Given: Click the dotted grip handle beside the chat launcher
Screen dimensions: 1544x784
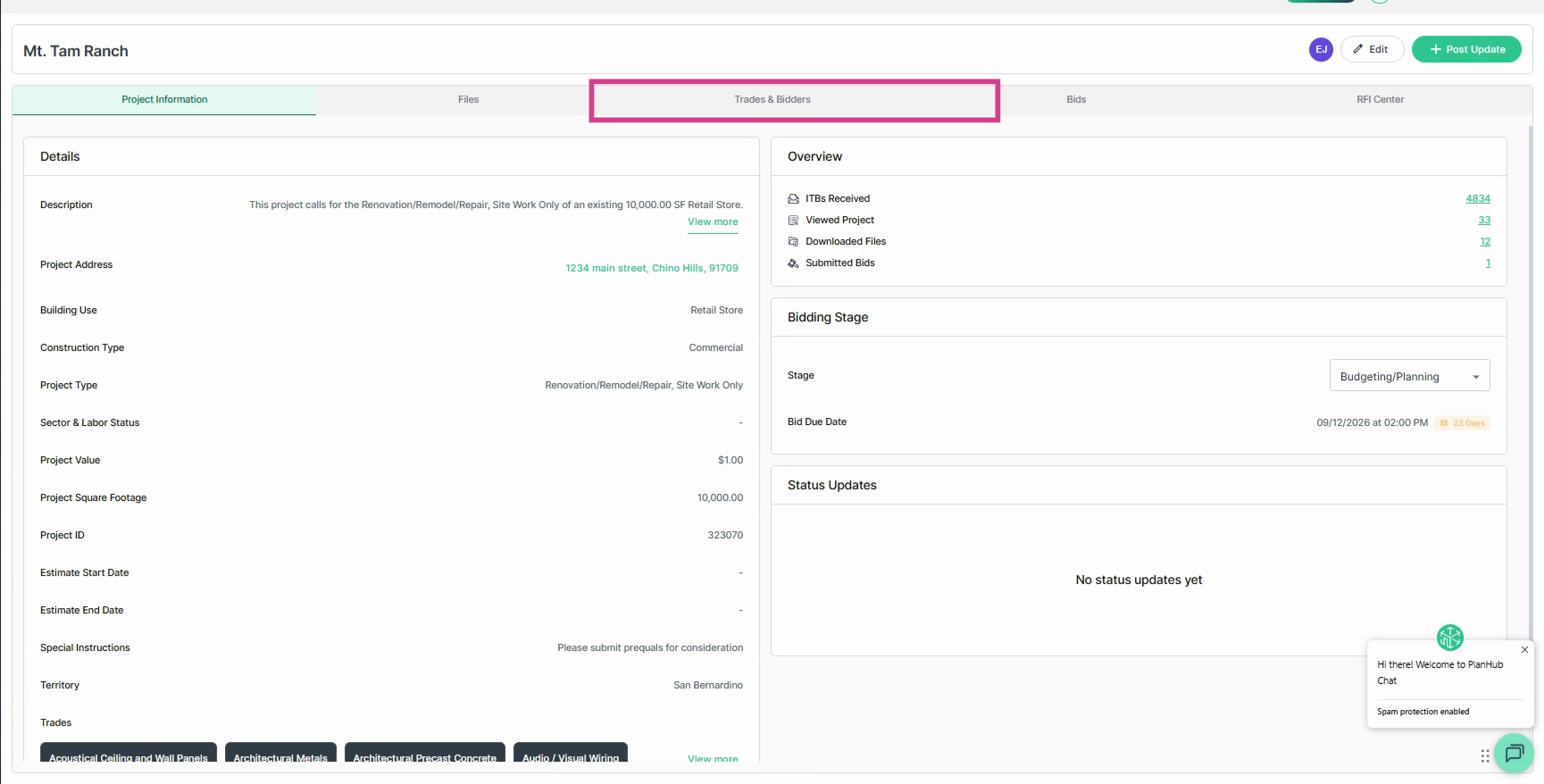Looking at the screenshot, I should click(1485, 756).
